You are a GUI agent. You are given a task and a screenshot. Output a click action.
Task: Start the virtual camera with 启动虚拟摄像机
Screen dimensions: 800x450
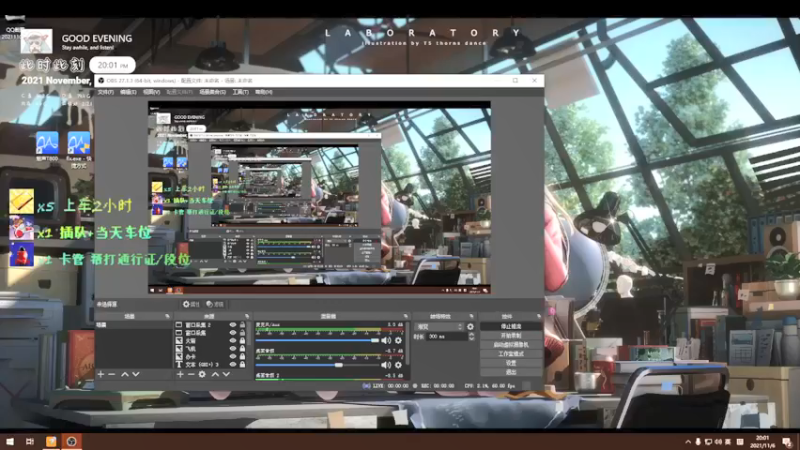tap(511, 345)
